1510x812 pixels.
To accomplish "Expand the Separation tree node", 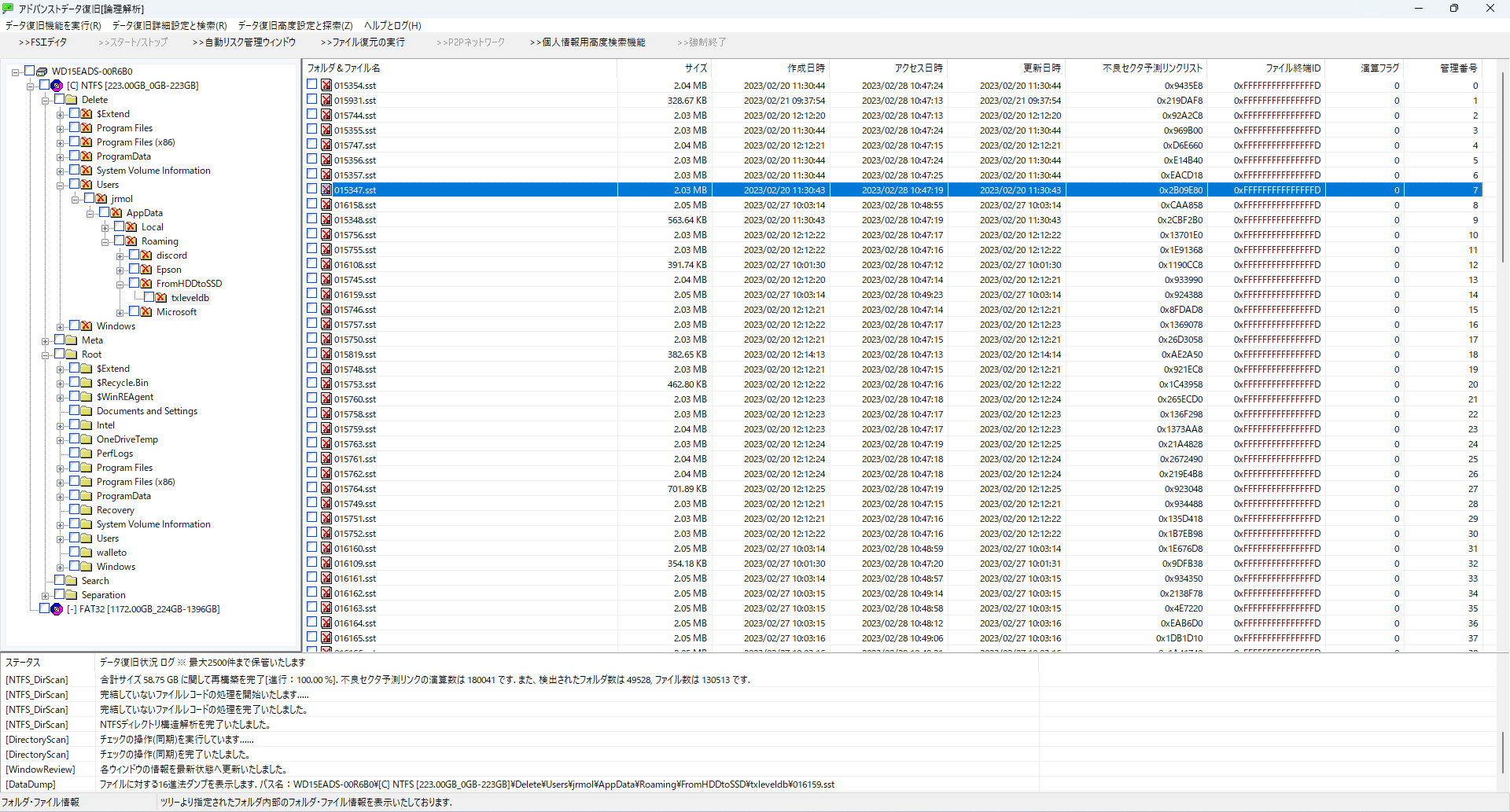I will tap(46, 596).
